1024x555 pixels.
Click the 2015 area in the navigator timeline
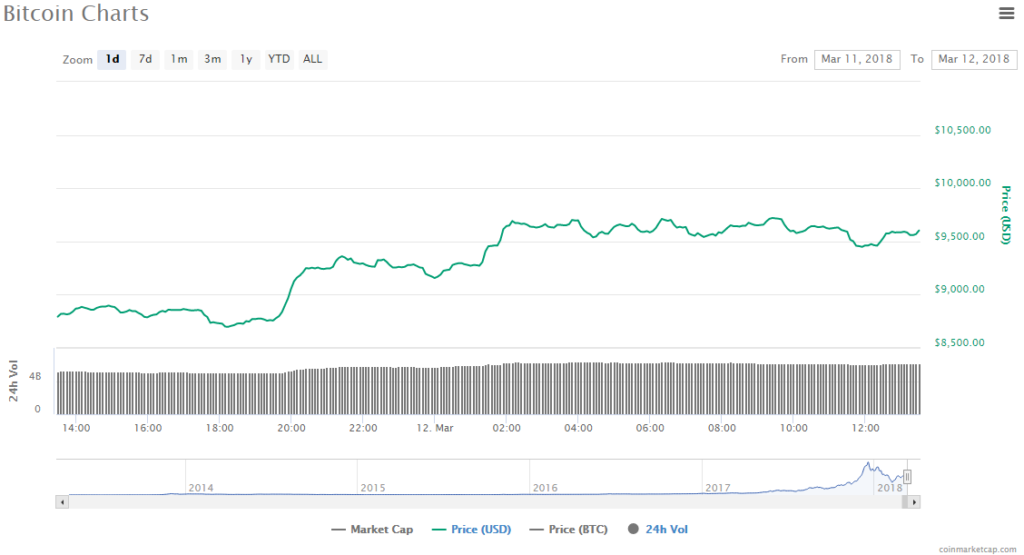[373, 487]
